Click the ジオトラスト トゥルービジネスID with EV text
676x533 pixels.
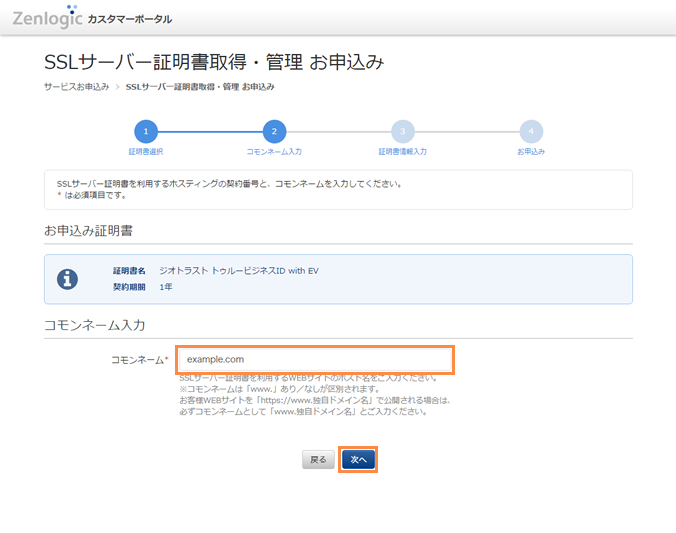(239, 271)
